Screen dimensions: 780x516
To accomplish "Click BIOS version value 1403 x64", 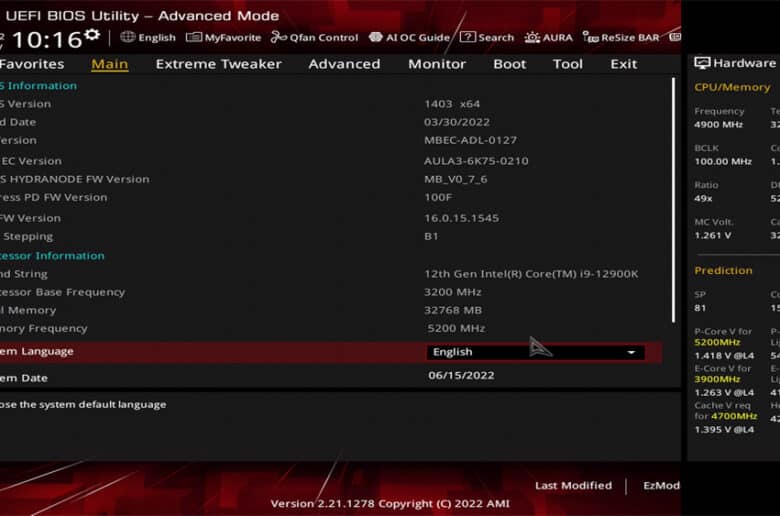I will point(452,104).
